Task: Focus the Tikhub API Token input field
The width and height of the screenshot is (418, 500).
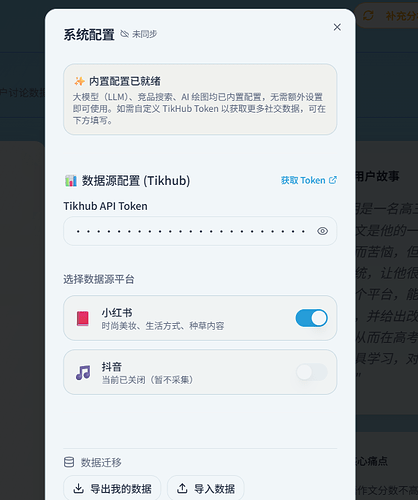Action: [x=200, y=231]
